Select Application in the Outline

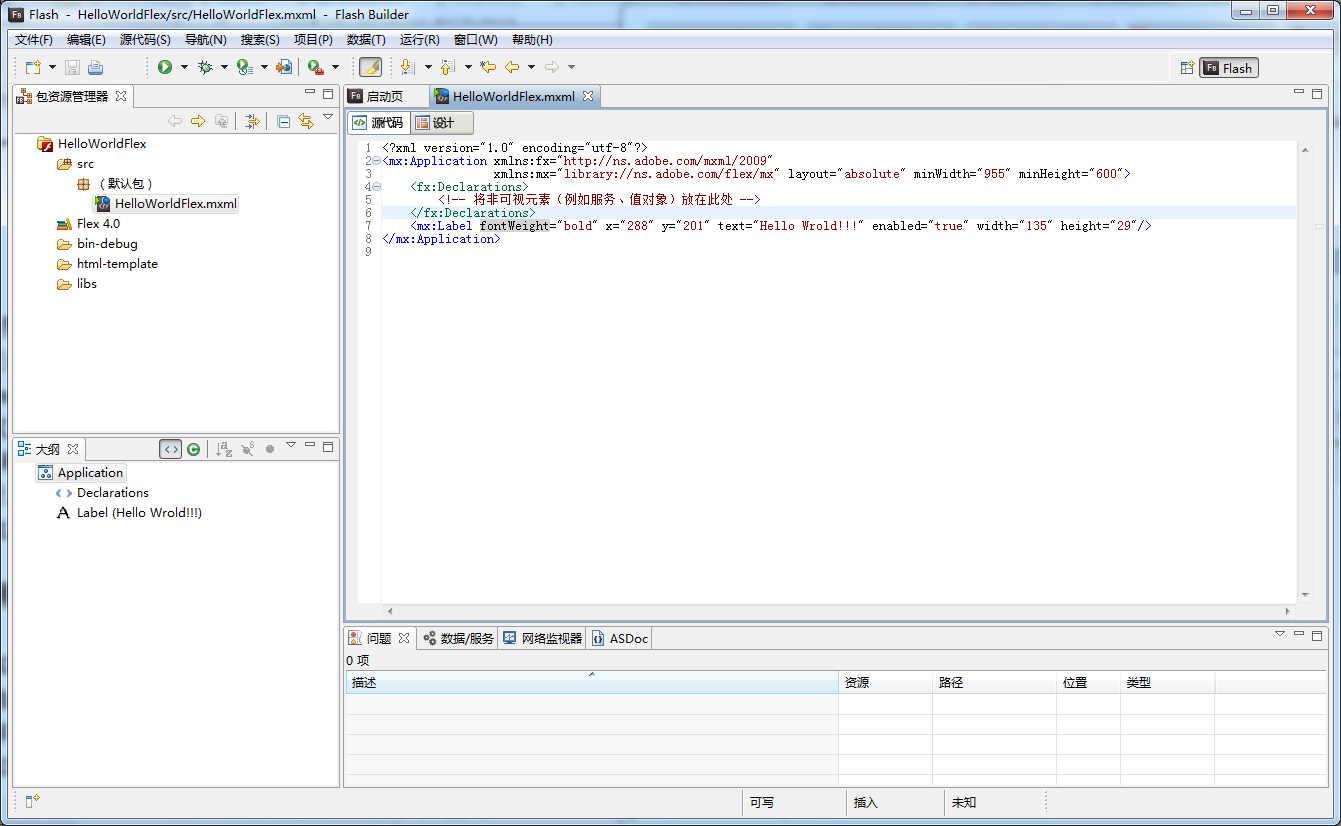(x=81, y=473)
